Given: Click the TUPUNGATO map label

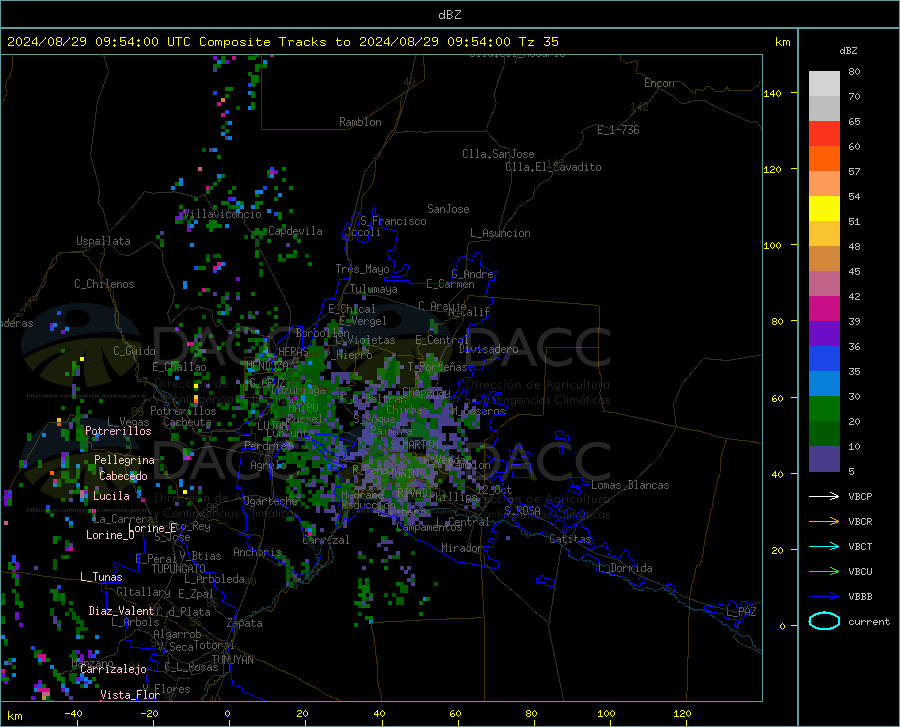Looking at the screenshot, I should [179, 568].
